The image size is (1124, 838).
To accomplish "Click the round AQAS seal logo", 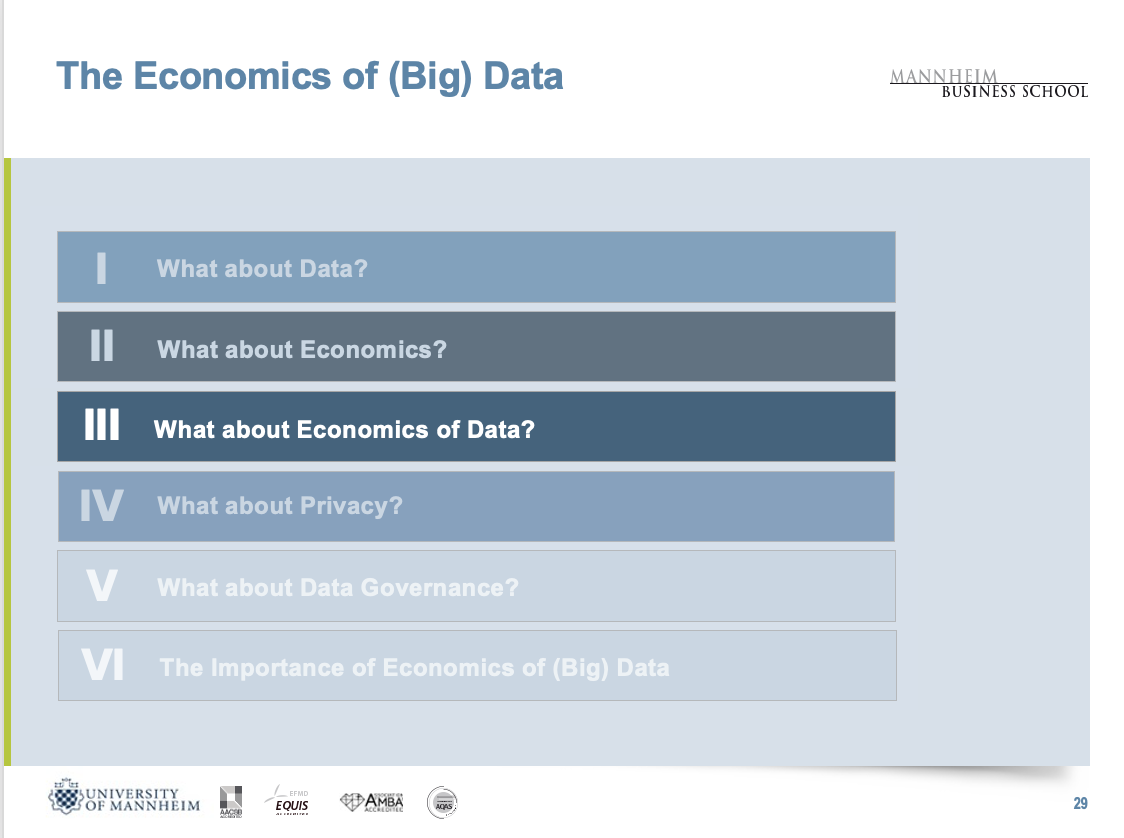I will pos(442,802).
